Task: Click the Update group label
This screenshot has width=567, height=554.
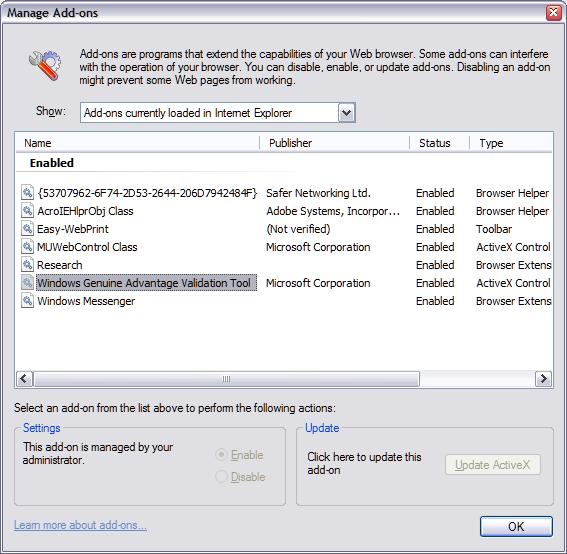Action: click(x=322, y=428)
